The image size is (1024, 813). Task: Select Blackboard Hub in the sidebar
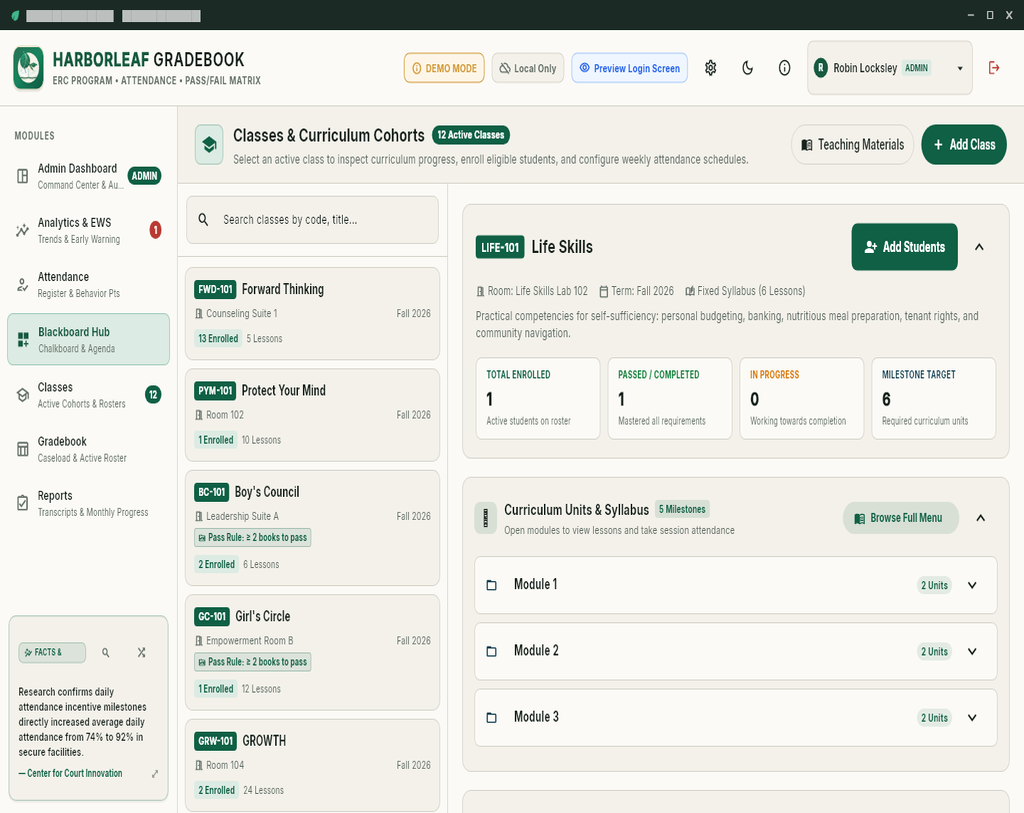click(x=89, y=340)
